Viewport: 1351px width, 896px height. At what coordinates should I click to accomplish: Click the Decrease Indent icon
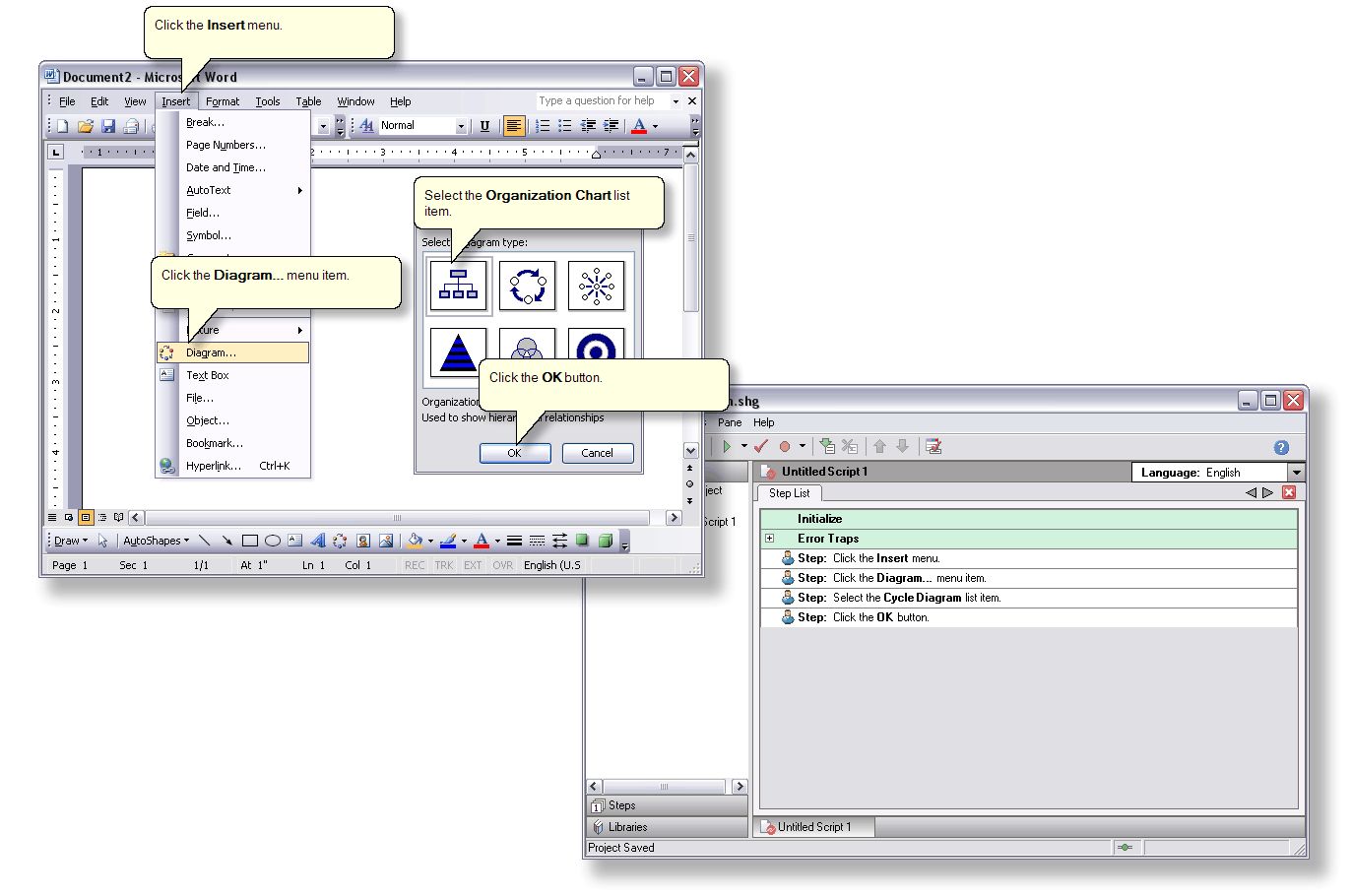[x=588, y=126]
